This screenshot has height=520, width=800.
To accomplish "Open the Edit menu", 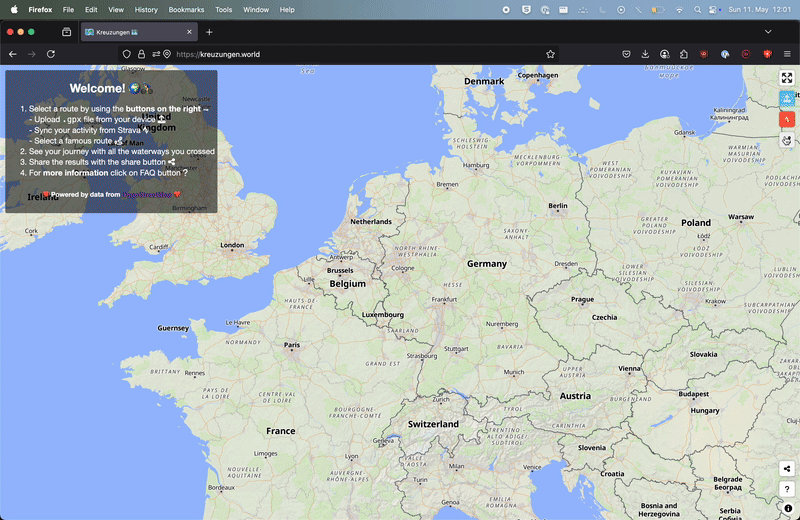I will point(91,10).
